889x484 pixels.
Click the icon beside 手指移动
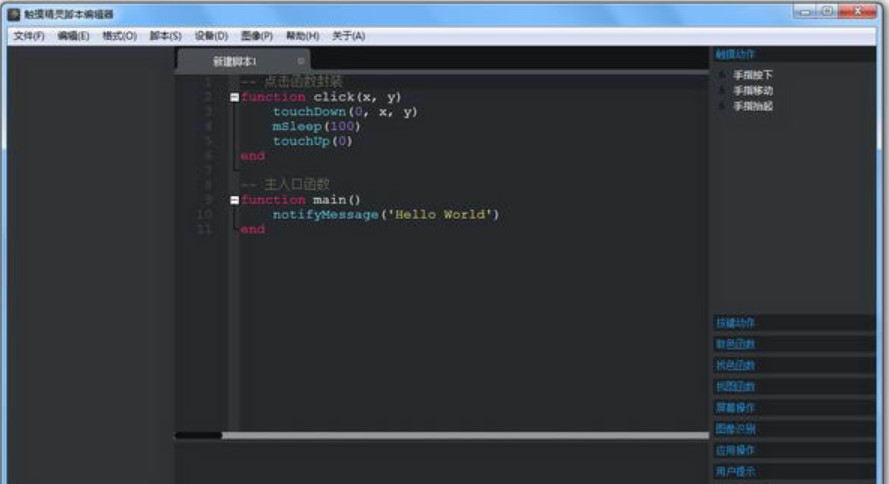pyautogui.click(x=722, y=91)
